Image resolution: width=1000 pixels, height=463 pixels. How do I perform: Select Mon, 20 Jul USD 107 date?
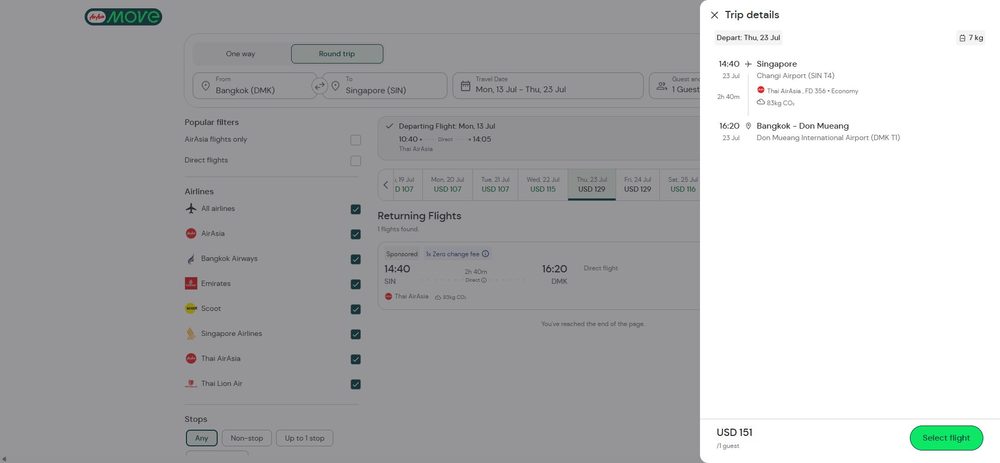tap(447, 185)
